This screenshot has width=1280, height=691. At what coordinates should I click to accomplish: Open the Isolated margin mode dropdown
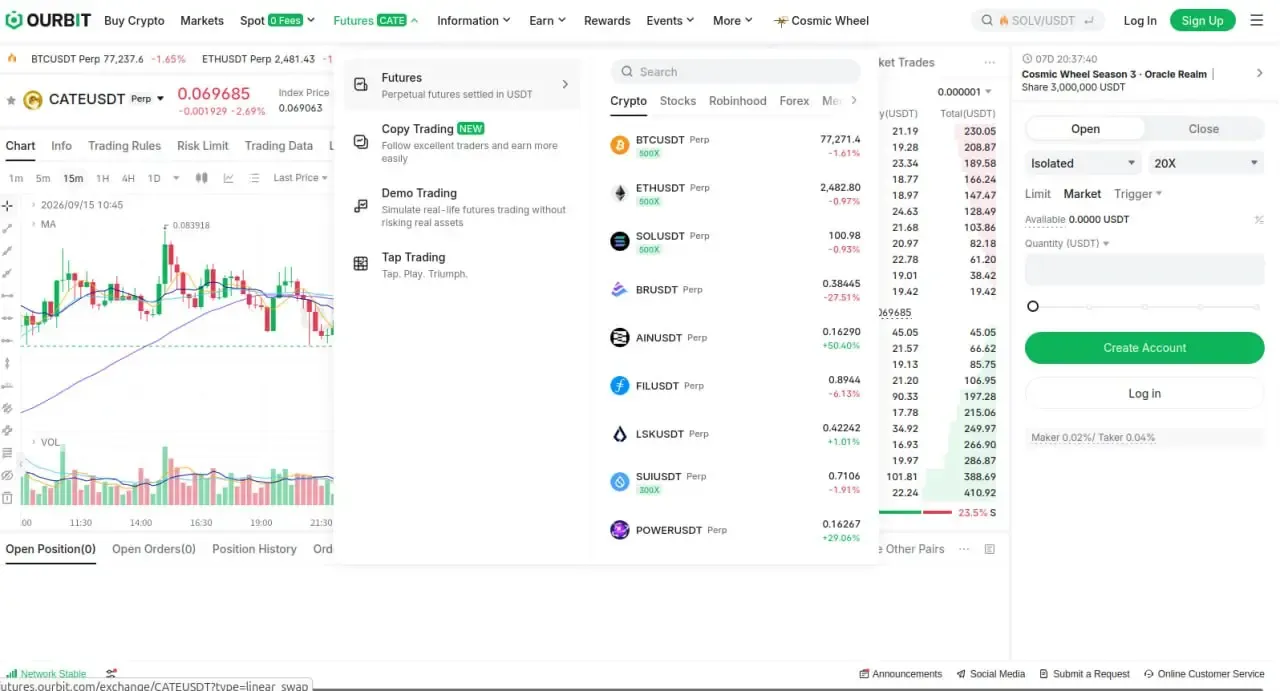click(1083, 163)
